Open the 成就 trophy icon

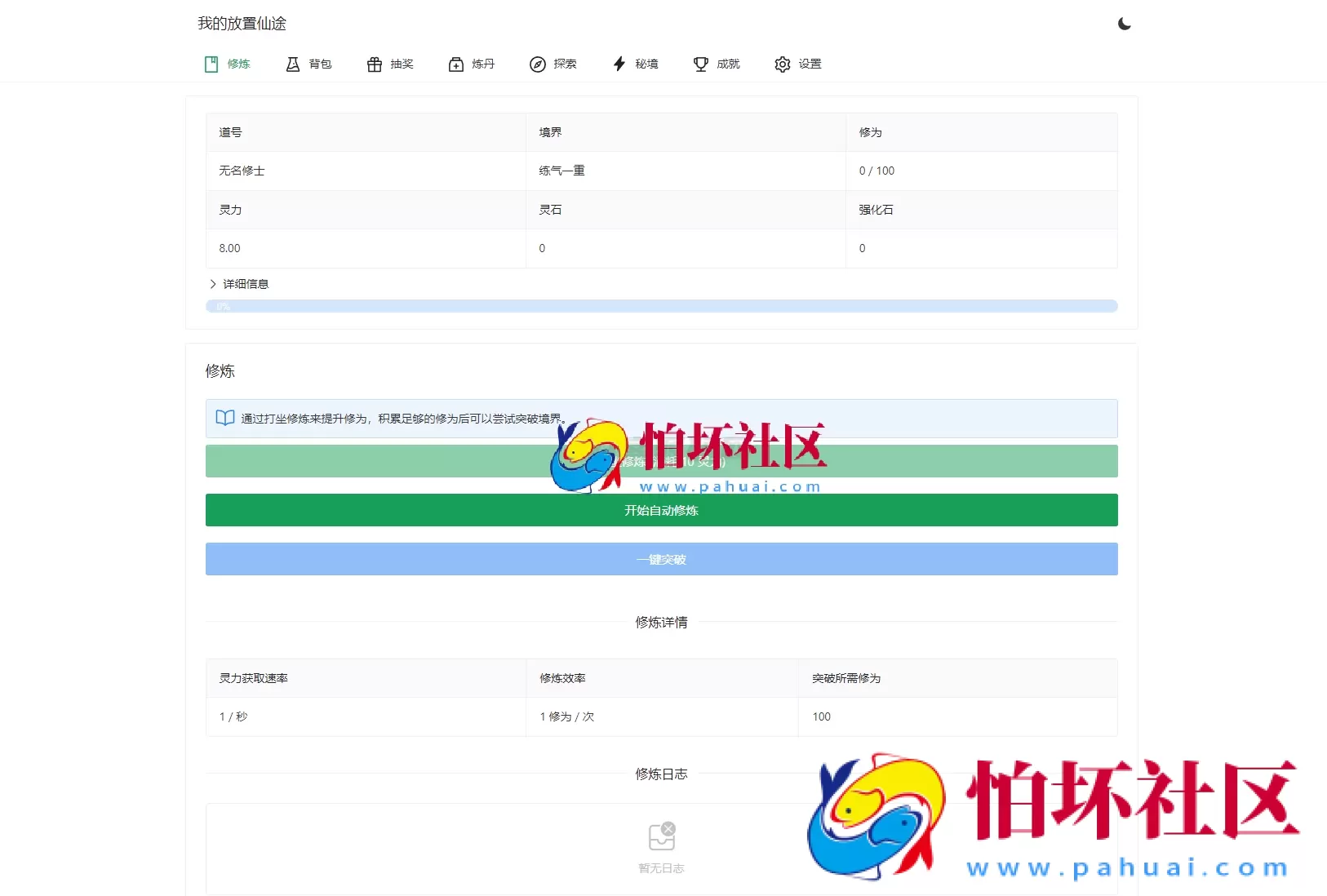(x=700, y=64)
